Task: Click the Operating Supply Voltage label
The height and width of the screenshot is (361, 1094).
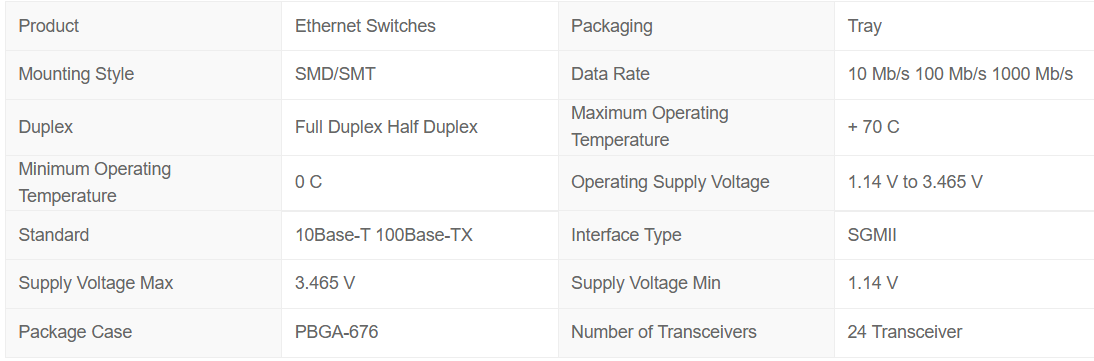Action: coord(670,182)
